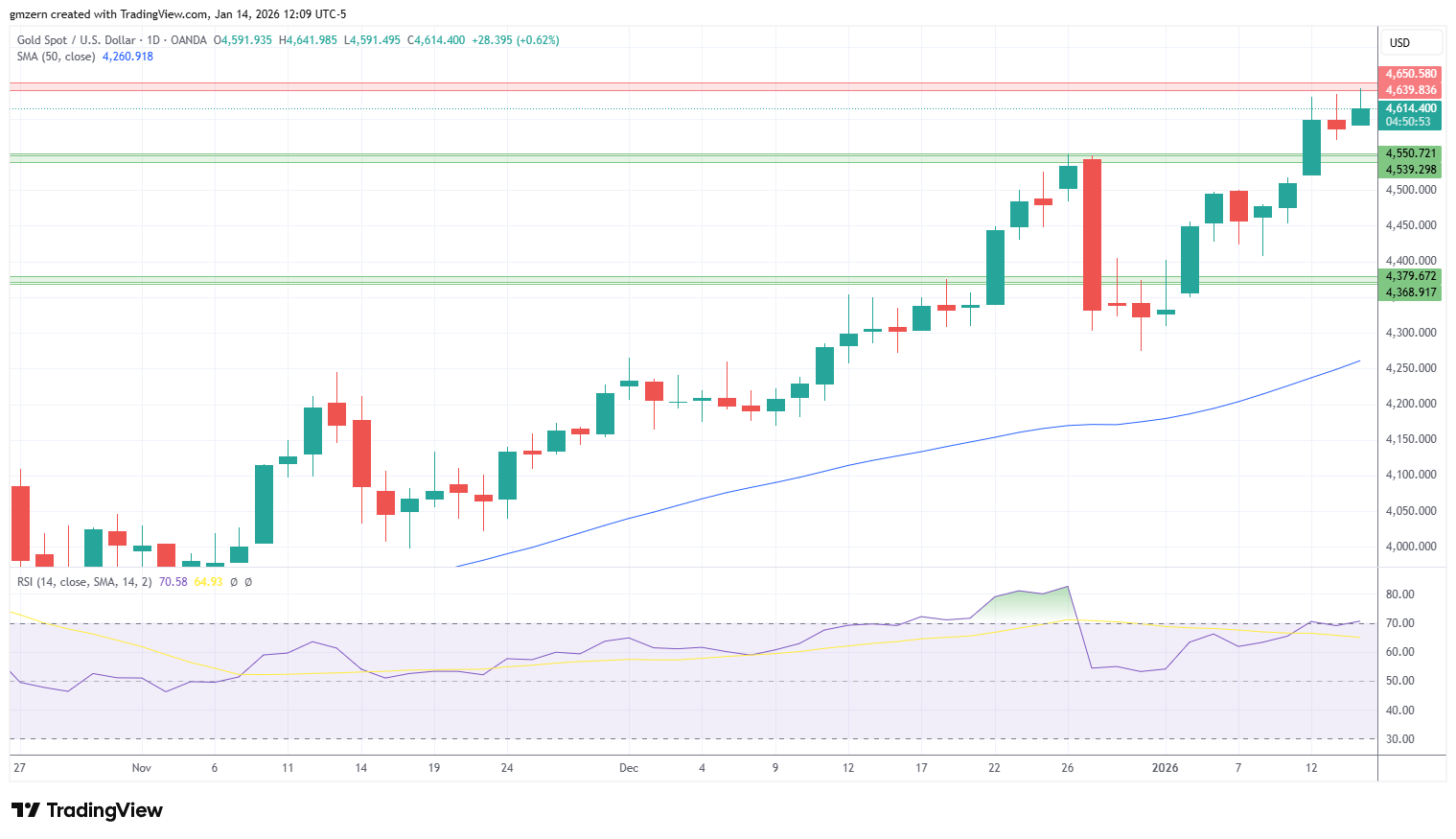Click the 4,539.298 support price label
Screen dimensions: 1456x839
[x=1410, y=170]
